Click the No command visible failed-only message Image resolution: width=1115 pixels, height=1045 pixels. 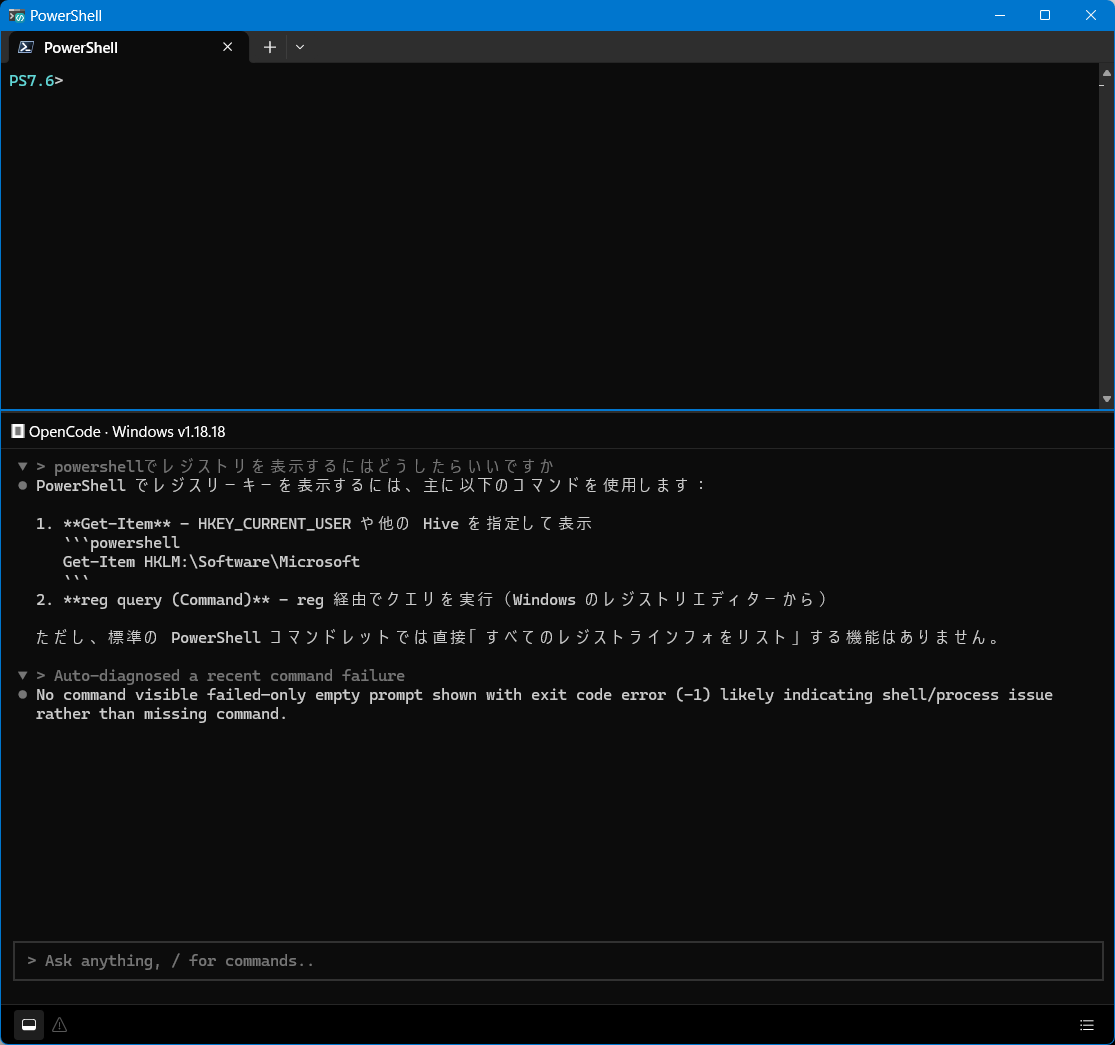tap(544, 704)
